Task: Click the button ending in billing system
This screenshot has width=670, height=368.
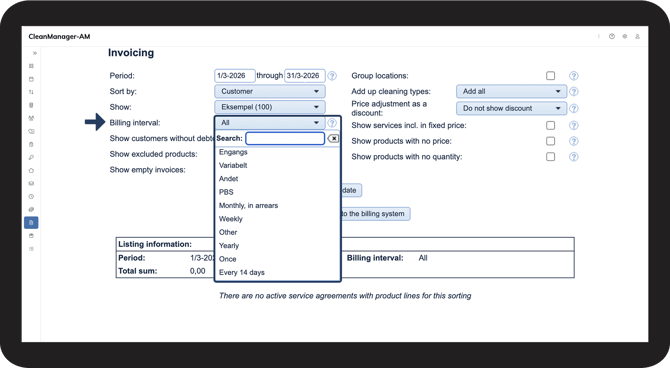Action: 376,214
